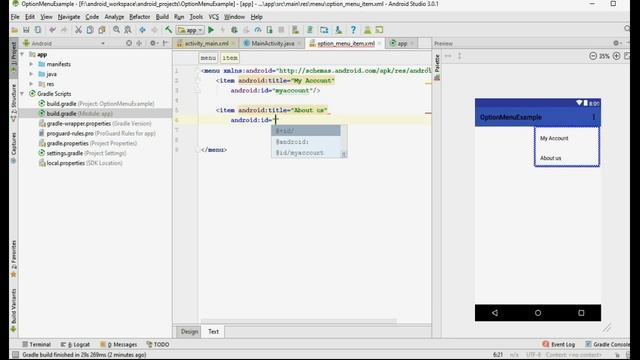
Task: Expand the res folder arrow
Action: 31,84
